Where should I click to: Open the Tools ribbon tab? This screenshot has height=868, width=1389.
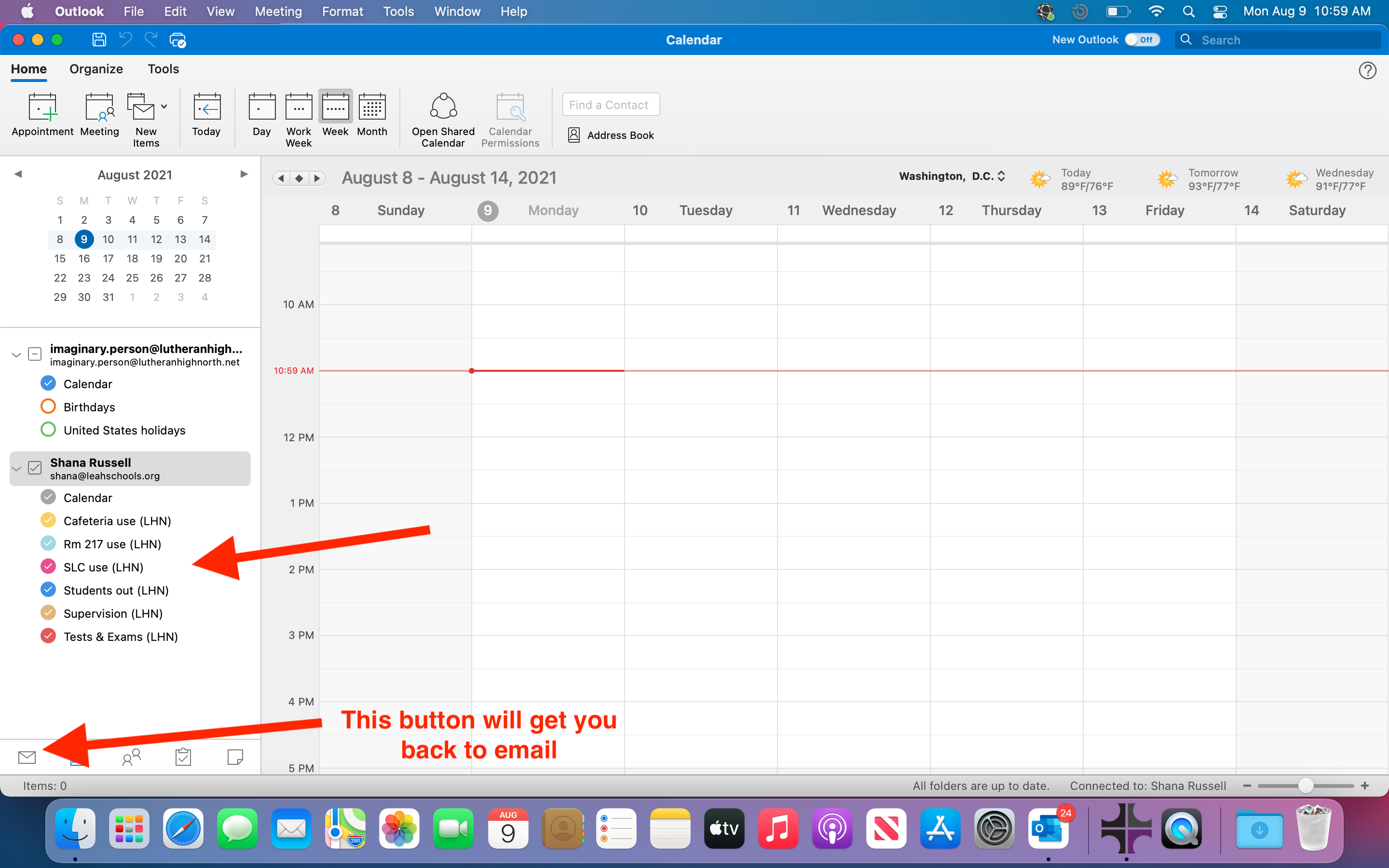(x=163, y=69)
